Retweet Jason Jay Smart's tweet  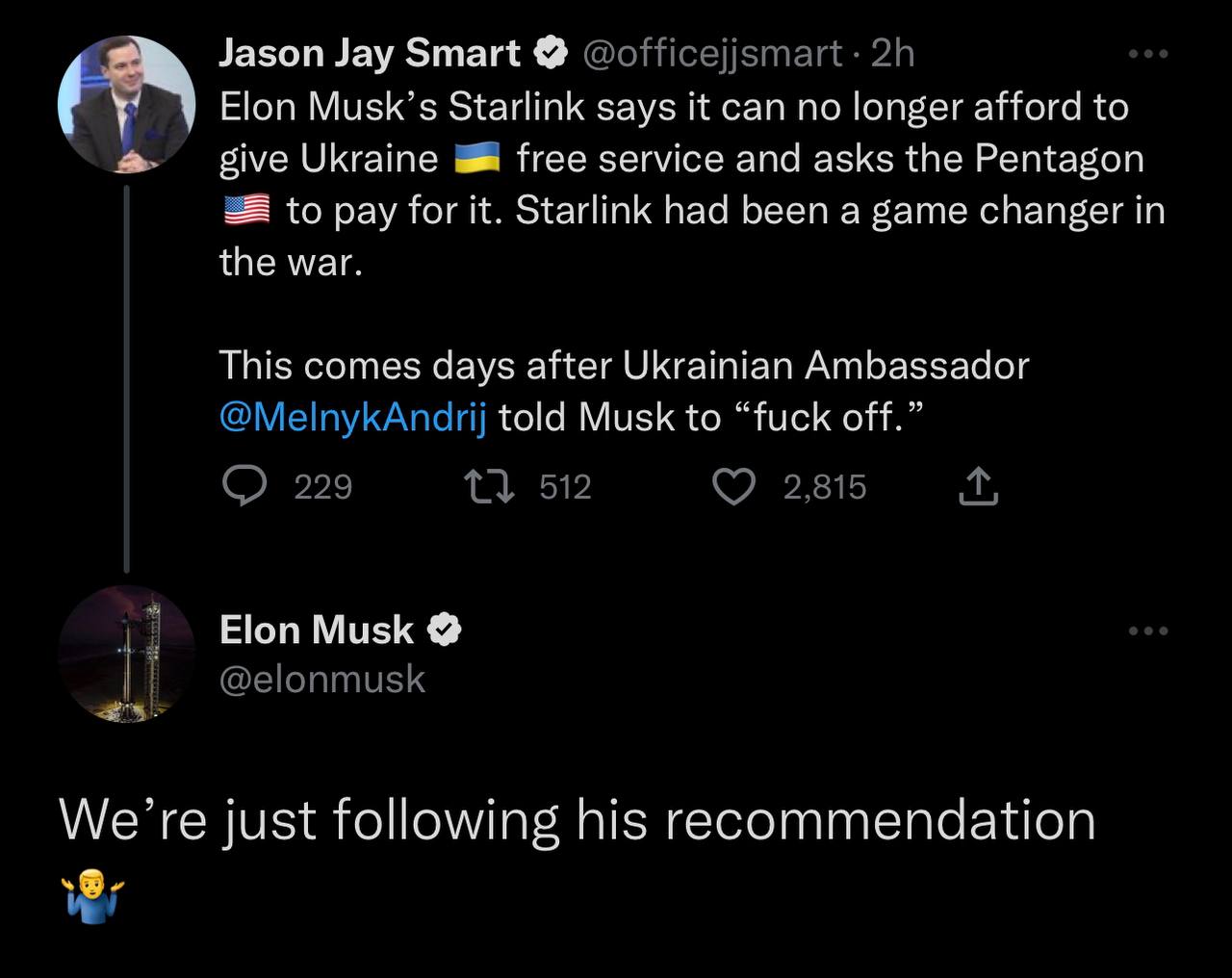(490, 487)
